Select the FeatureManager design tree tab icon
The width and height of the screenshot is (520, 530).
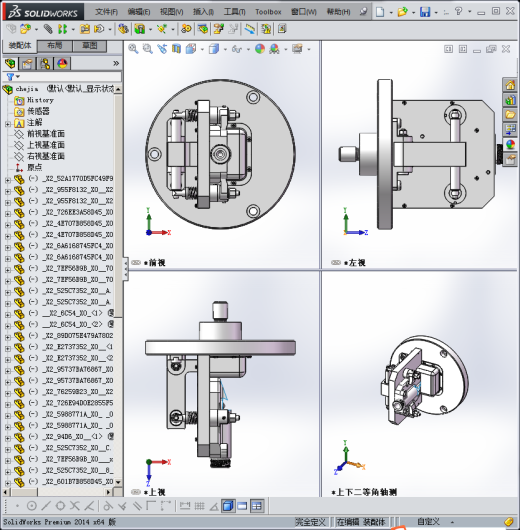pos(10,64)
